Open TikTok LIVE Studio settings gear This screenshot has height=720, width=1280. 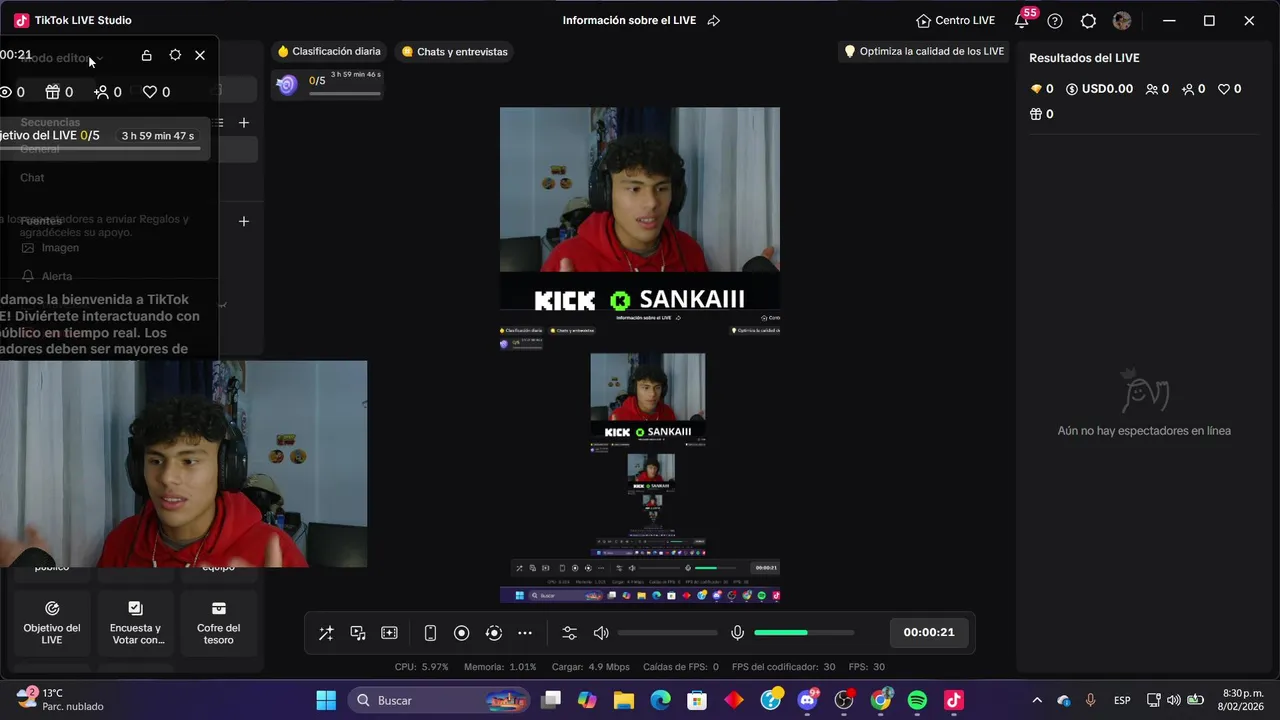tap(1089, 21)
